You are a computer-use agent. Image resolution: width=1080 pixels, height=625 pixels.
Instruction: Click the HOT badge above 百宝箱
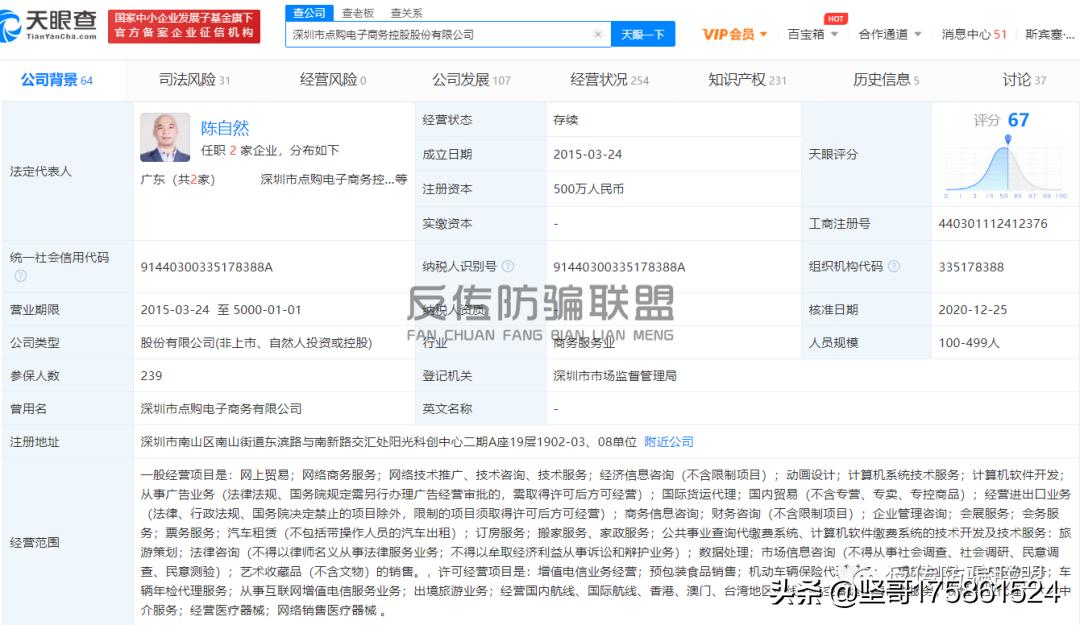coord(834,17)
